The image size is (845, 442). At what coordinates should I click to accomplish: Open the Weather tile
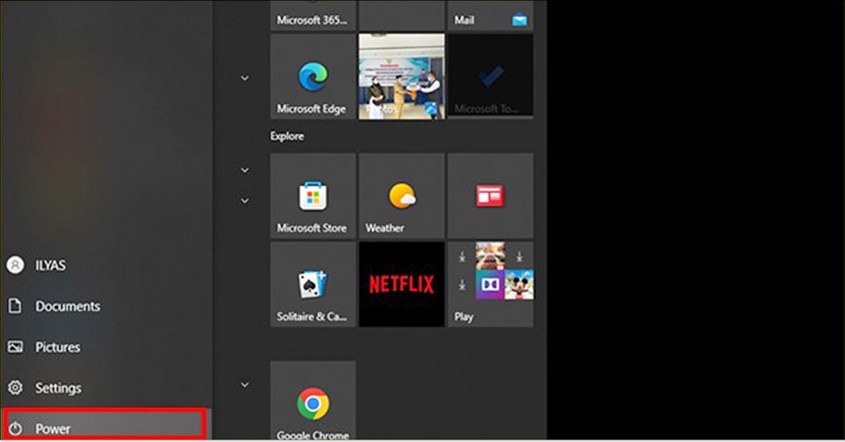click(x=401, y=196)
